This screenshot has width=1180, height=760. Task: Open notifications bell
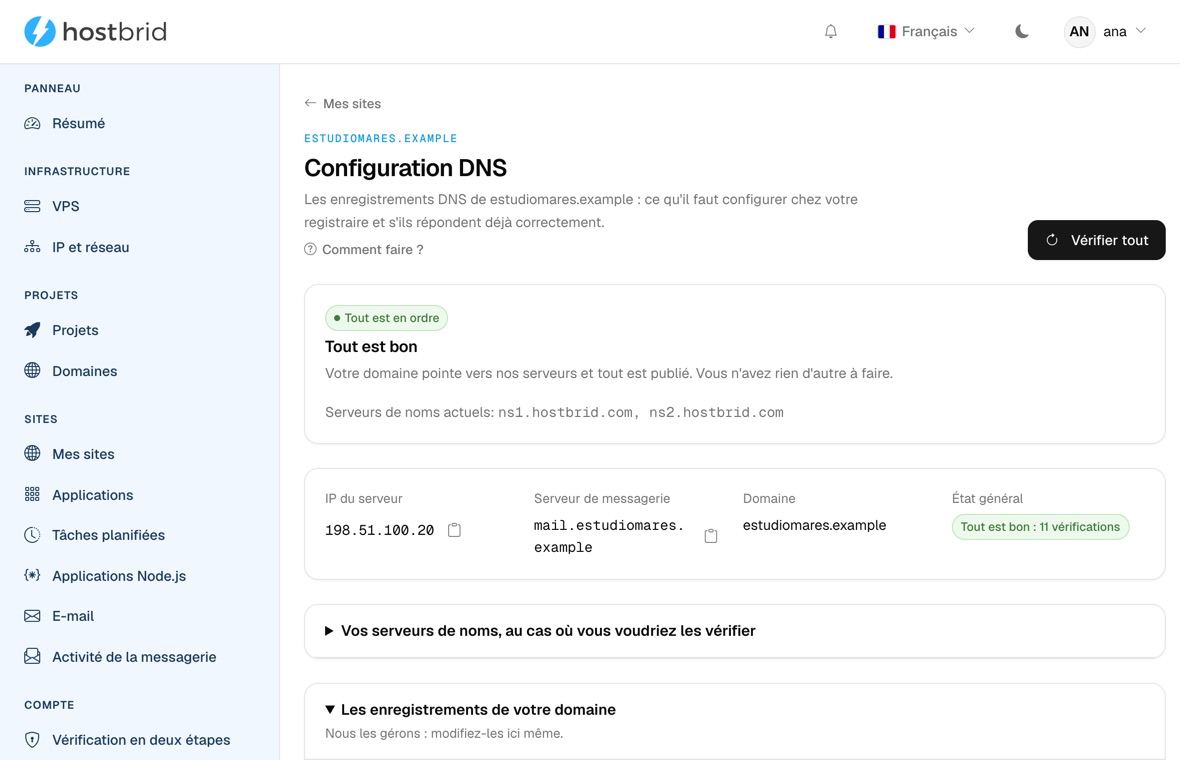831,32
